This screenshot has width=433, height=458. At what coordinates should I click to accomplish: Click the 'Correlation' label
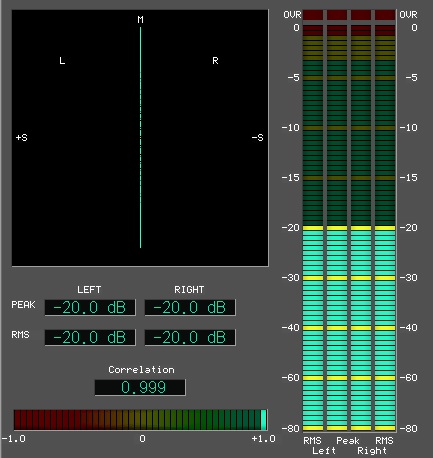(141, 370)
